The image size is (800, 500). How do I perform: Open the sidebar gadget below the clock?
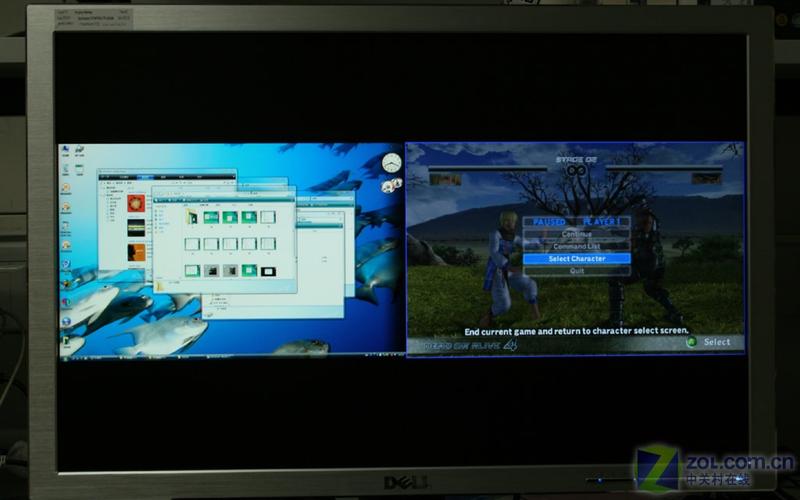pos(391,185)
